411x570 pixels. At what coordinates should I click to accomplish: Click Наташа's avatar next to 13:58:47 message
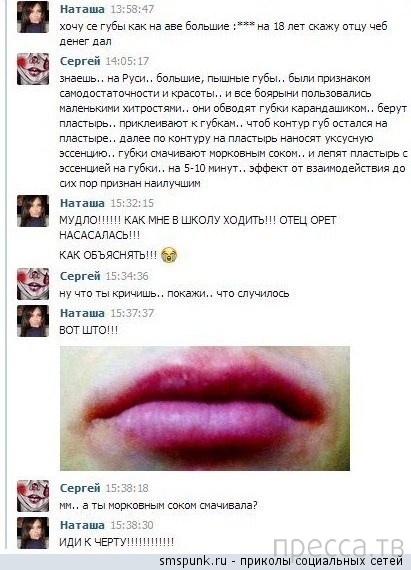pyautogui.click(x=33, y=17)
